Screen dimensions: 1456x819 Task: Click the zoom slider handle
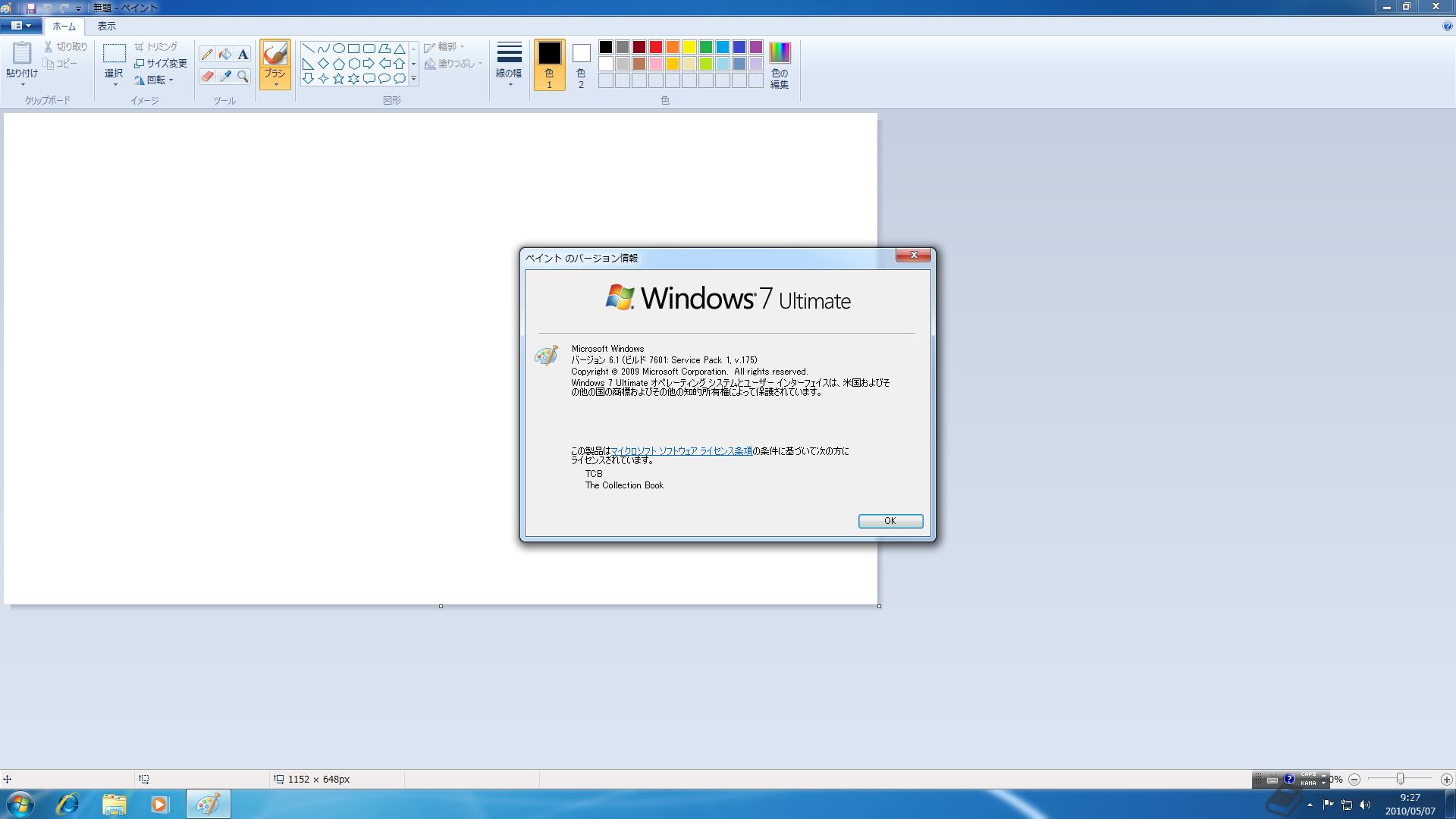point(1400,779)
